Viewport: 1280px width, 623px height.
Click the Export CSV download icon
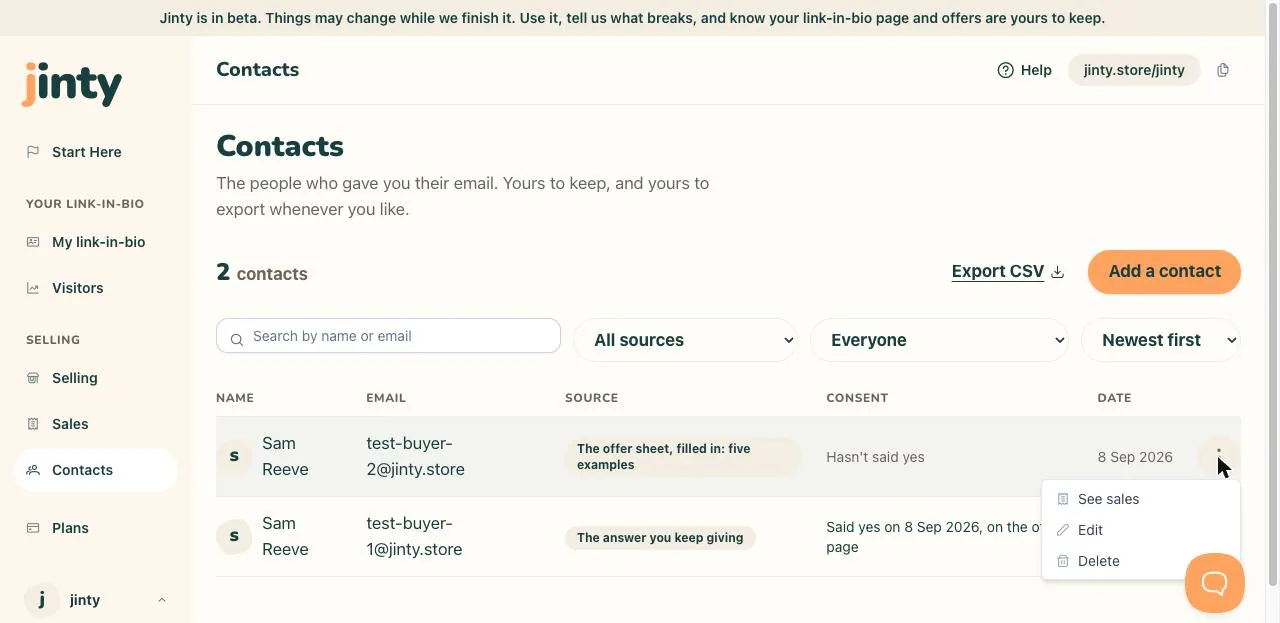[1058, 272]
